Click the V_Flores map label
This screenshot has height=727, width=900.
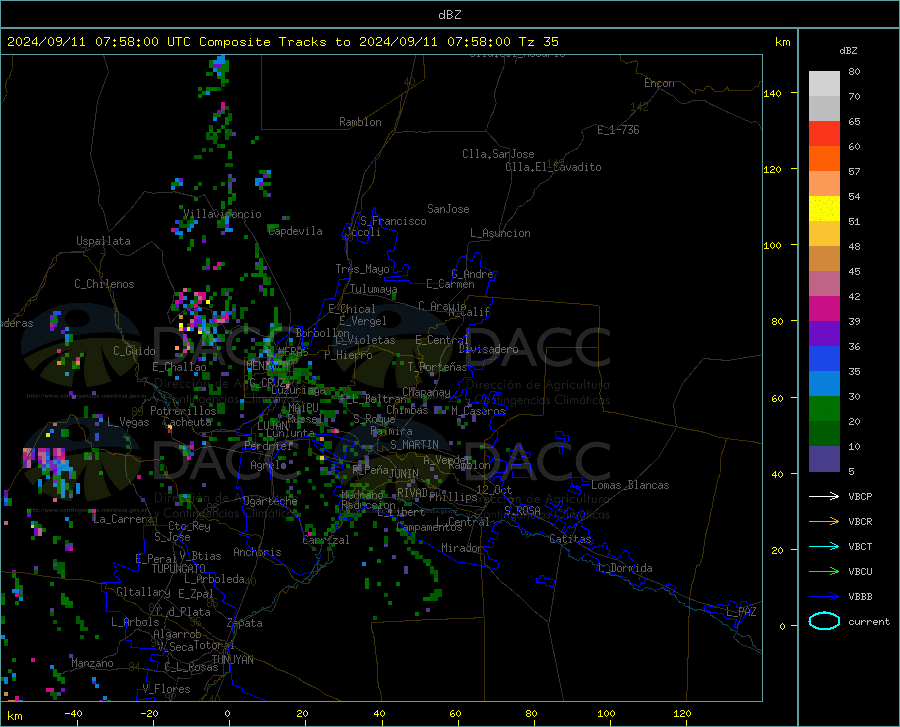tap(166, 689)
